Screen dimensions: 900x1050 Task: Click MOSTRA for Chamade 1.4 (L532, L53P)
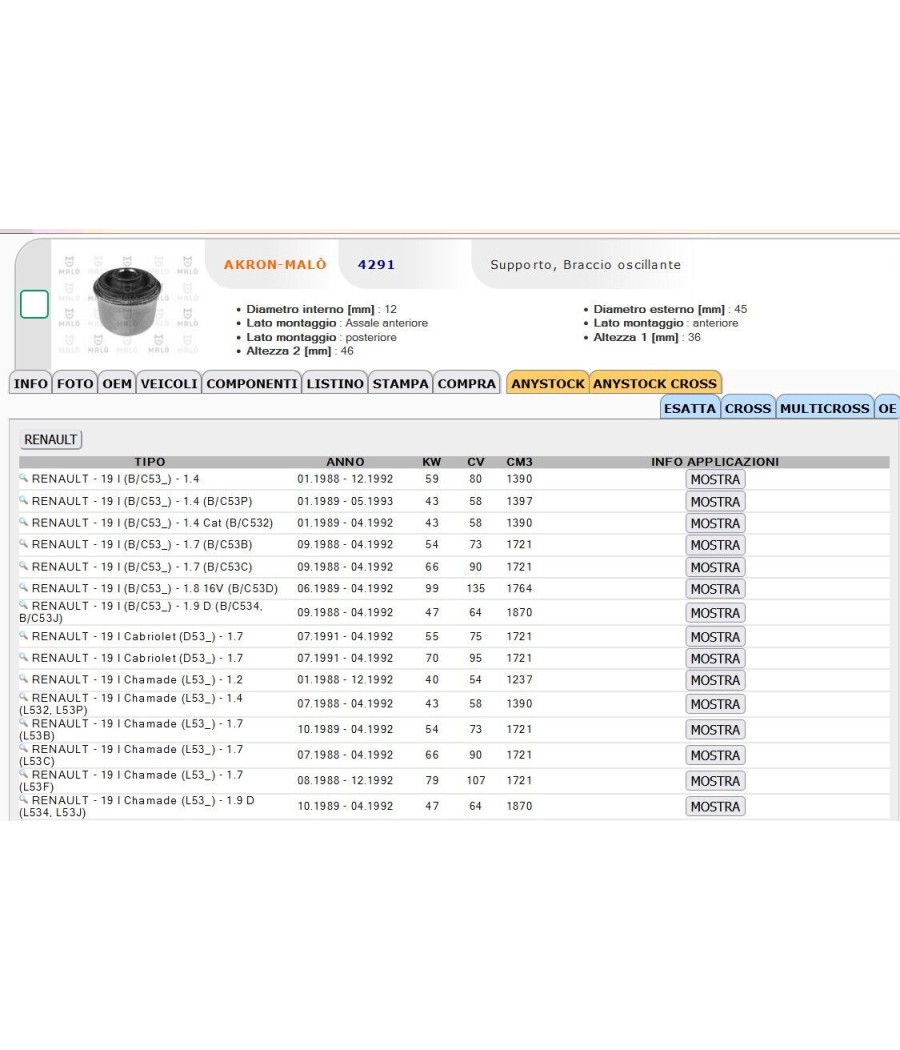coord(715,704)
